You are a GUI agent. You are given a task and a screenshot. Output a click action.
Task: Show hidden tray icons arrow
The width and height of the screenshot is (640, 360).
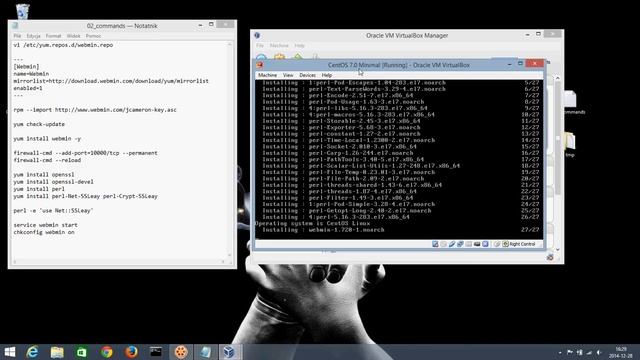click(560, 352)
